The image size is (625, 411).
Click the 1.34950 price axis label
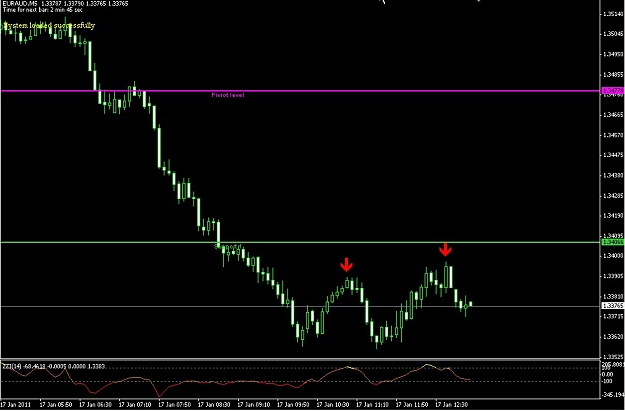[x=613, y=54]
